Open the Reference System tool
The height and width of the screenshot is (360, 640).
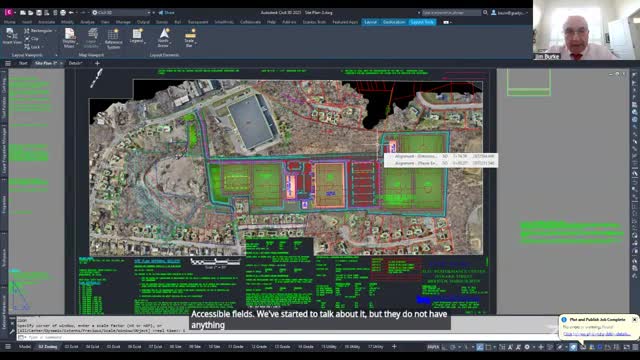[113, 39]
